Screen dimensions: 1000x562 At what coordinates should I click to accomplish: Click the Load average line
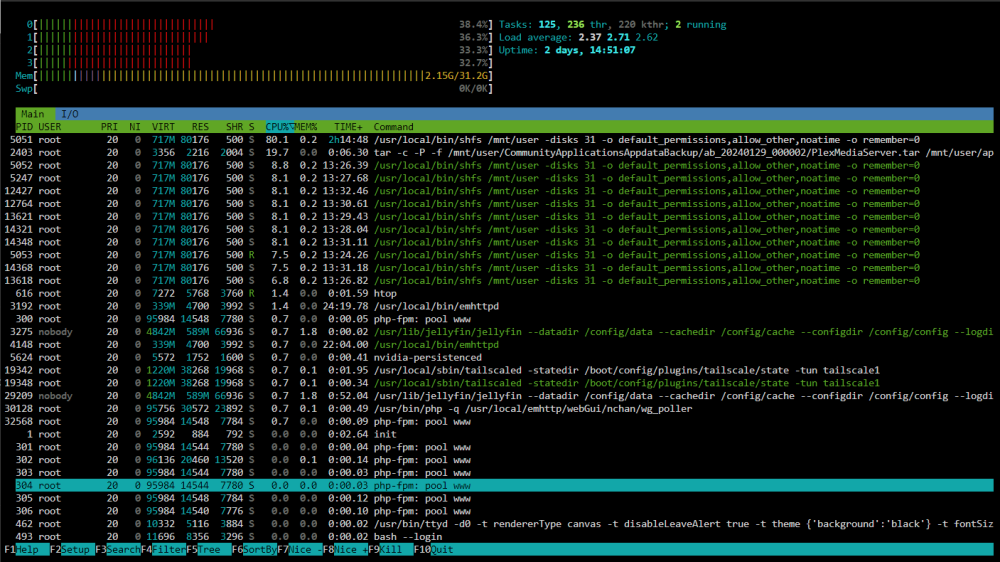(x=578, y=37)
